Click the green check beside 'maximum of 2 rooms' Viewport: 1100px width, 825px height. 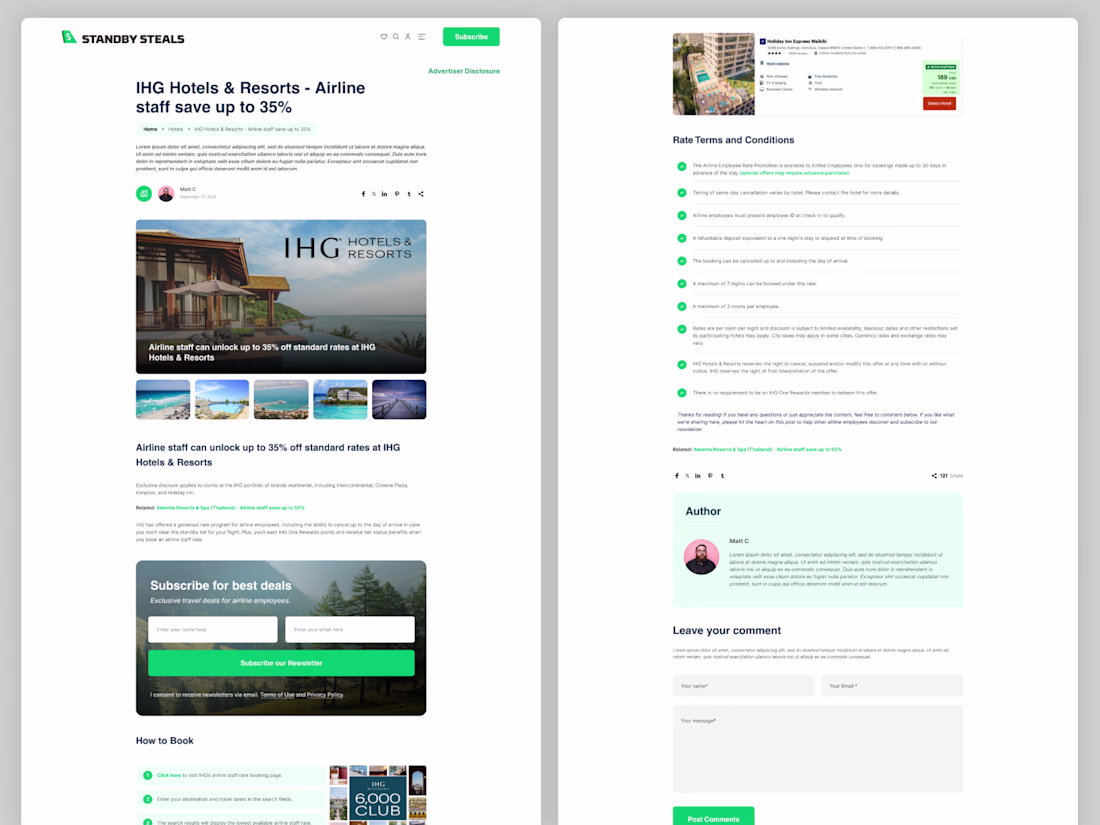tap(681, 307)
